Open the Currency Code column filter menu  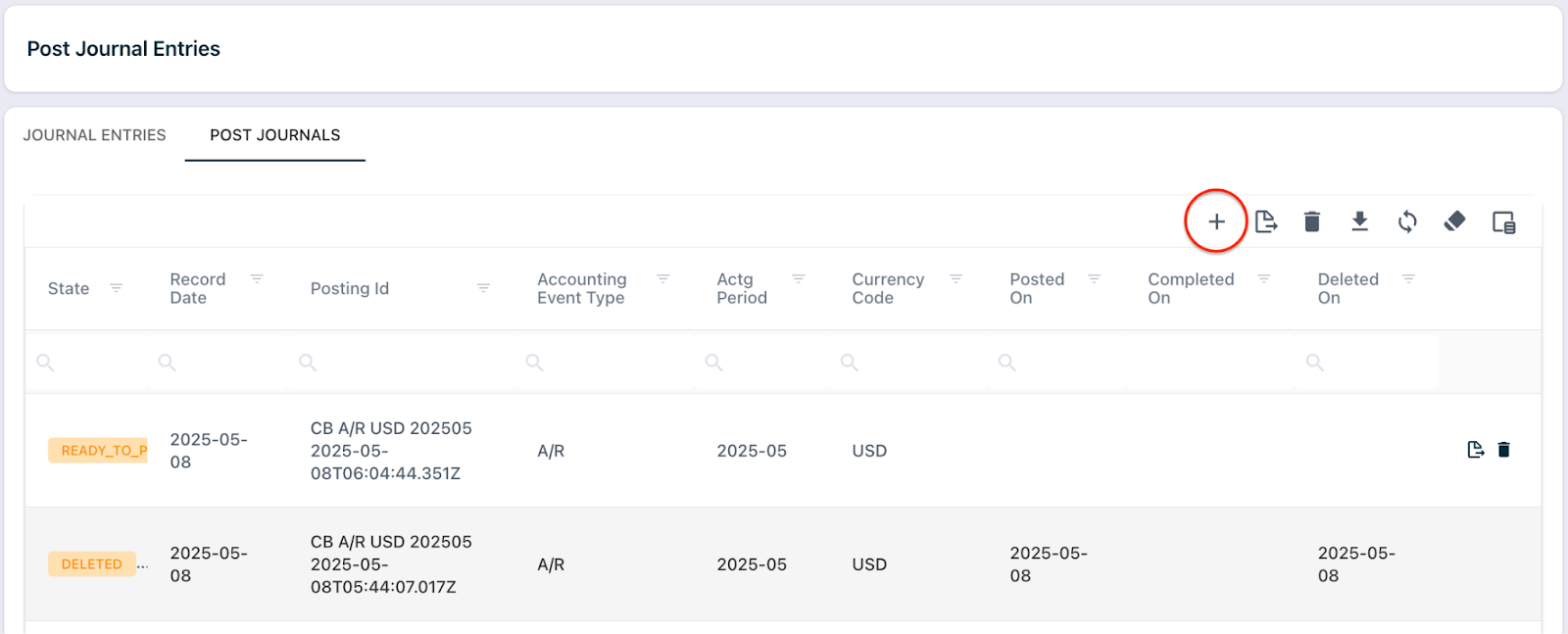tap(956, 279)
